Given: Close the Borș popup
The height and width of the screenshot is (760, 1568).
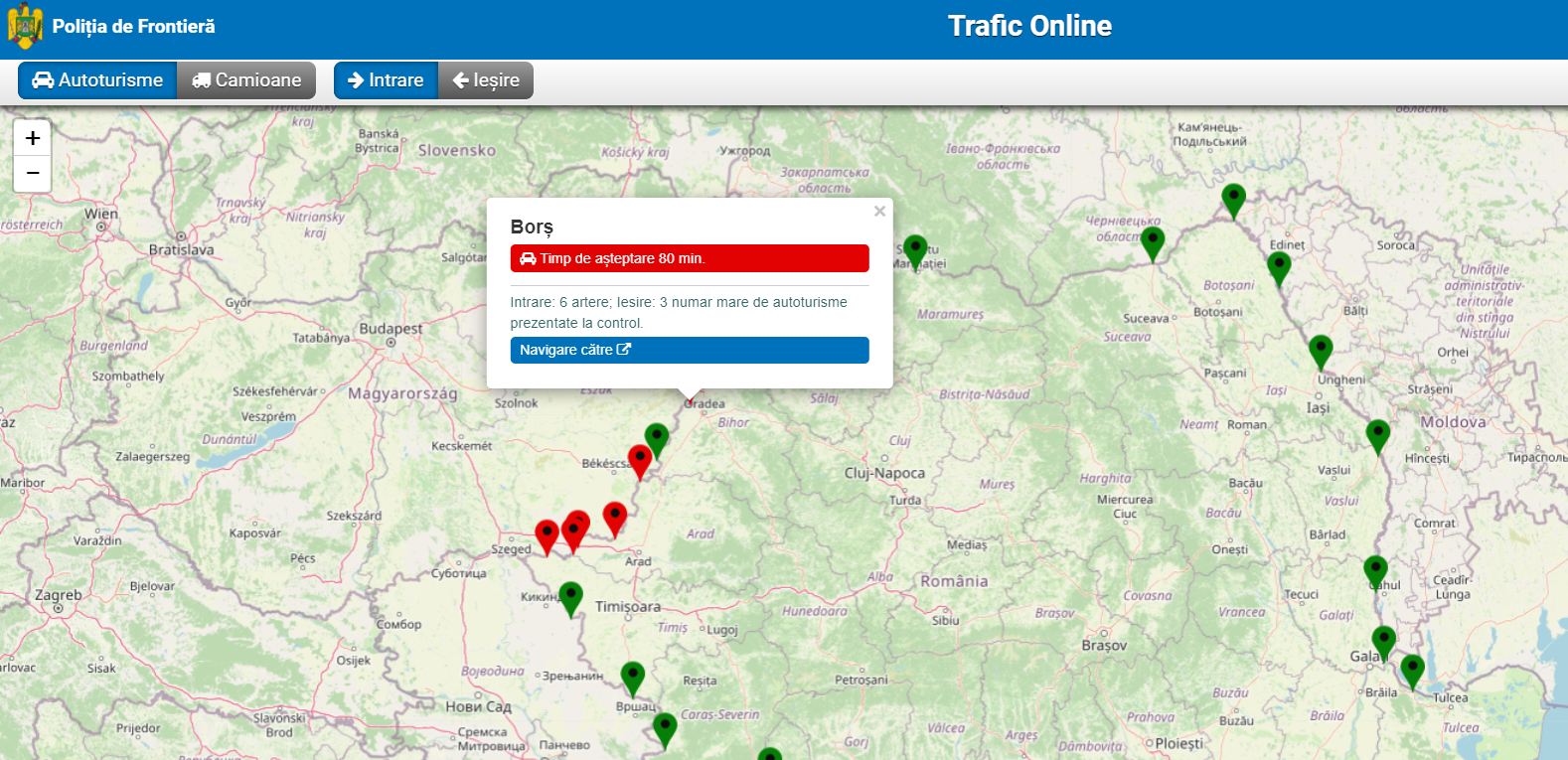Looking at the screenshot, I should click(879, 212).
